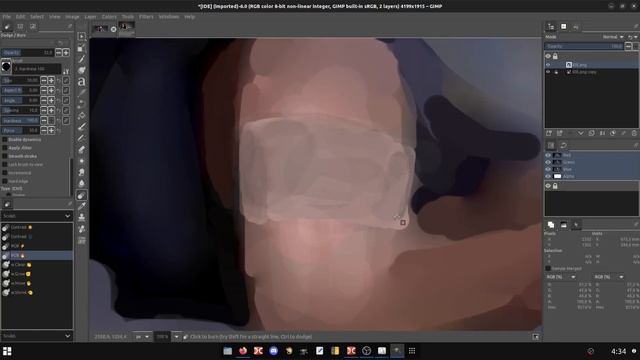Open the Colors menu
This screenshot has height=360, width=640.
[x=109, y=17]
